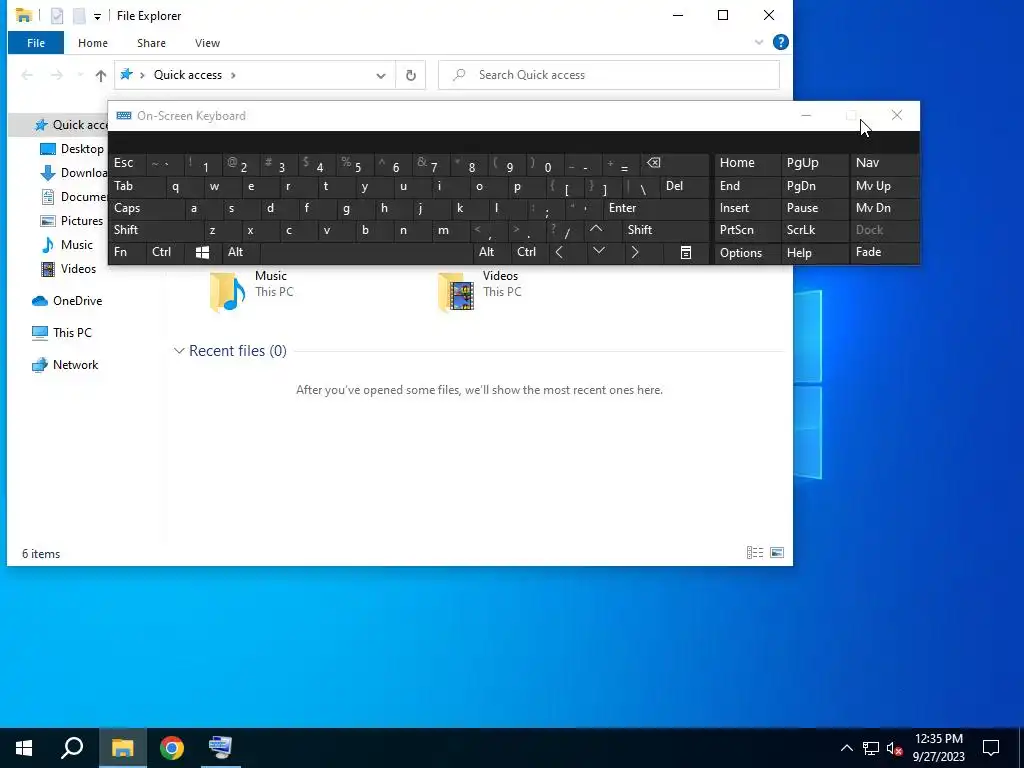The height and width of the screenshot is (768, 1024).
Task: Open address bar history dropdown
Action: point(381,76)
